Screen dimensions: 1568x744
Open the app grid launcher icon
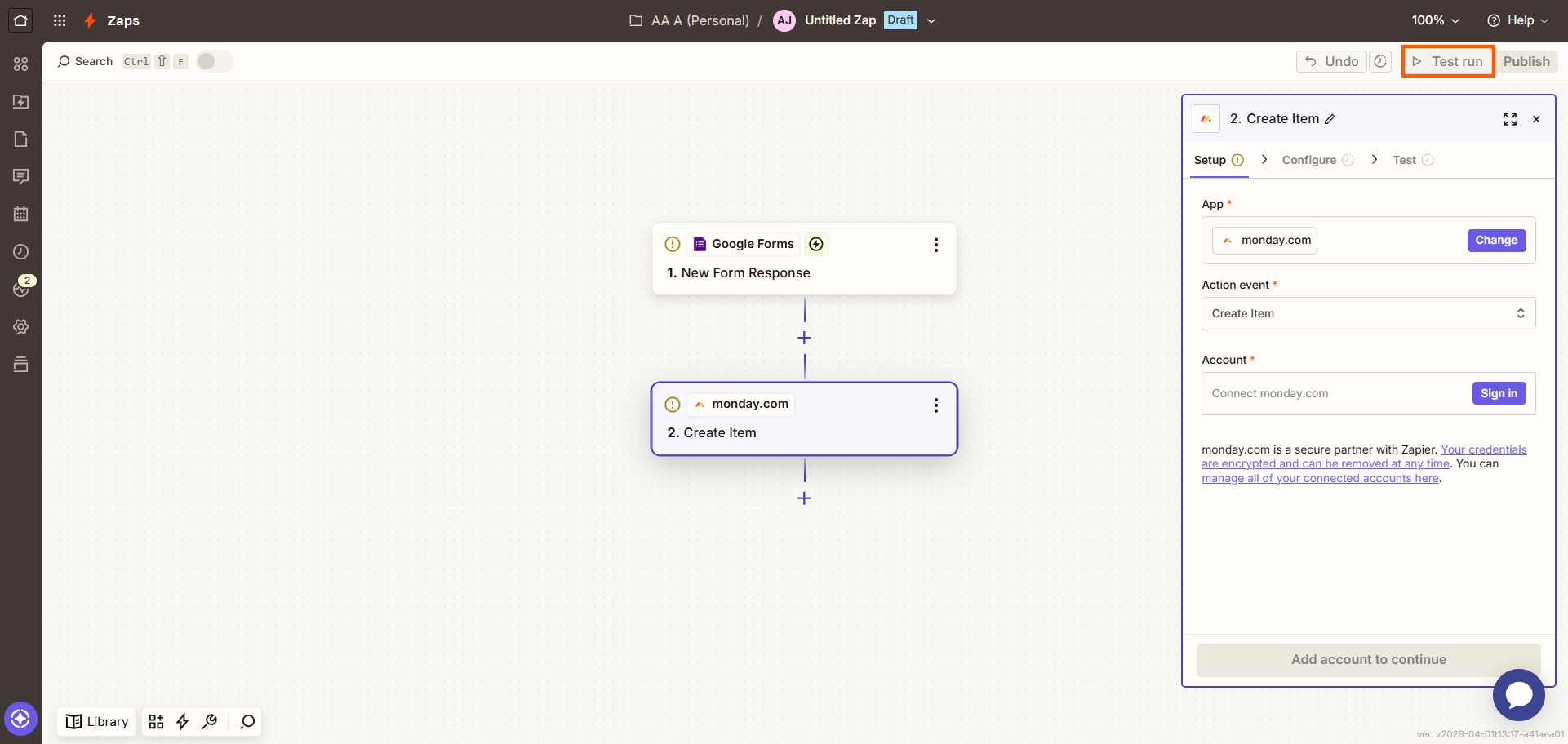coord(59,20)
